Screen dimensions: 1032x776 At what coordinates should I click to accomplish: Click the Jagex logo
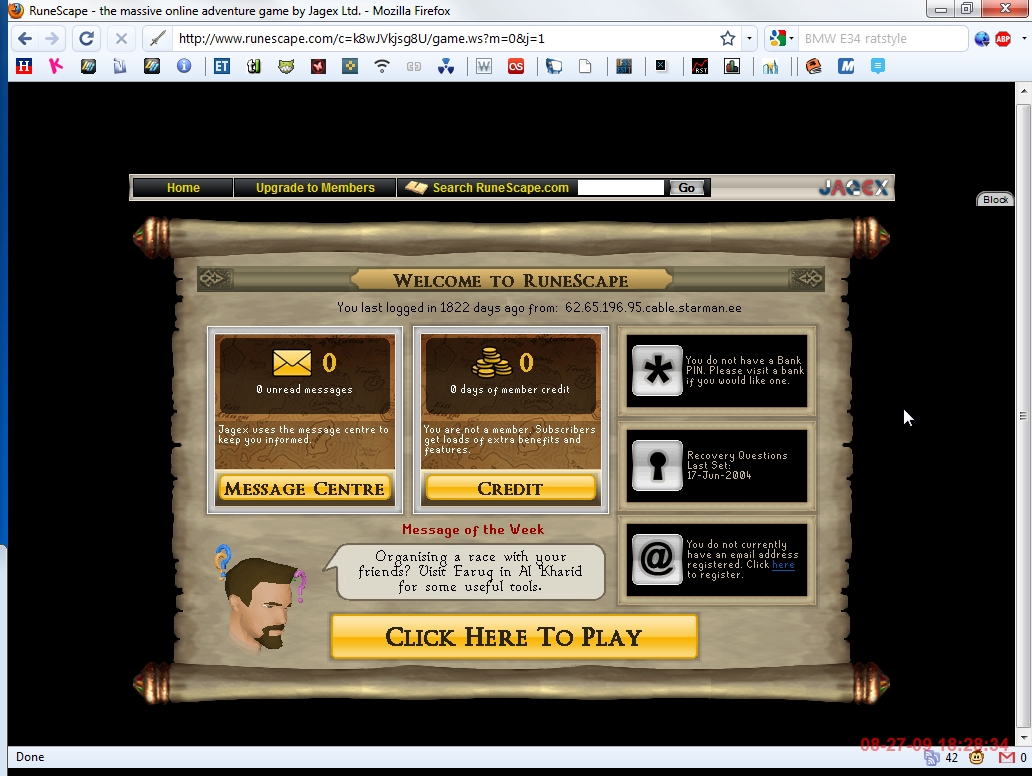coord(854,188)
